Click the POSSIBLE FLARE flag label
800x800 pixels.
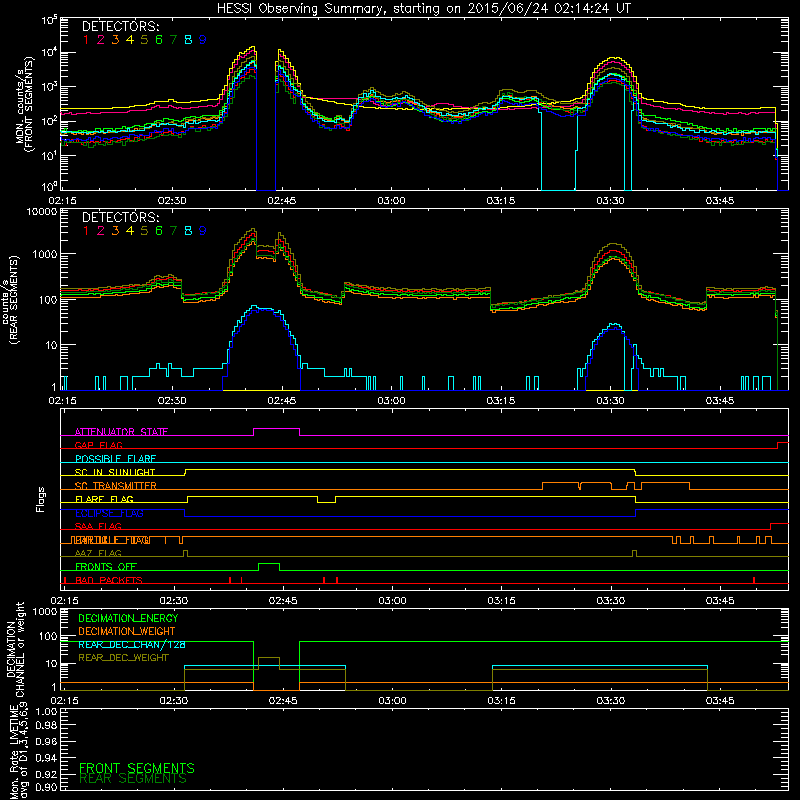click(115, 459)
